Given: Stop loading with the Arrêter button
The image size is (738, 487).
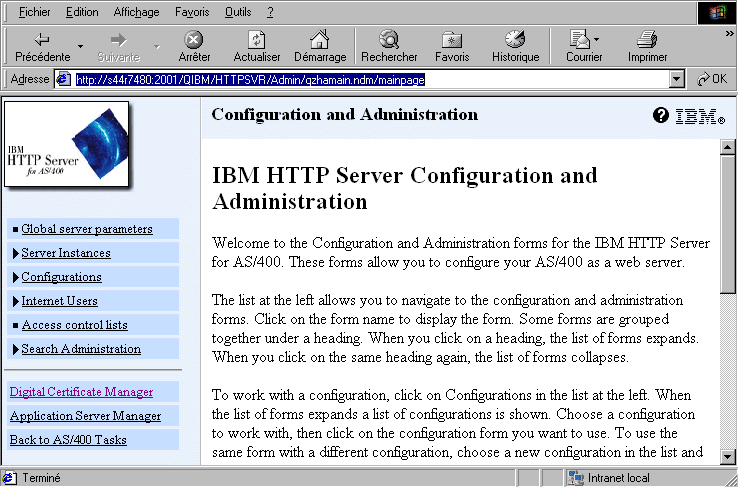Looking at the screenshot, I should coord(194,47).
